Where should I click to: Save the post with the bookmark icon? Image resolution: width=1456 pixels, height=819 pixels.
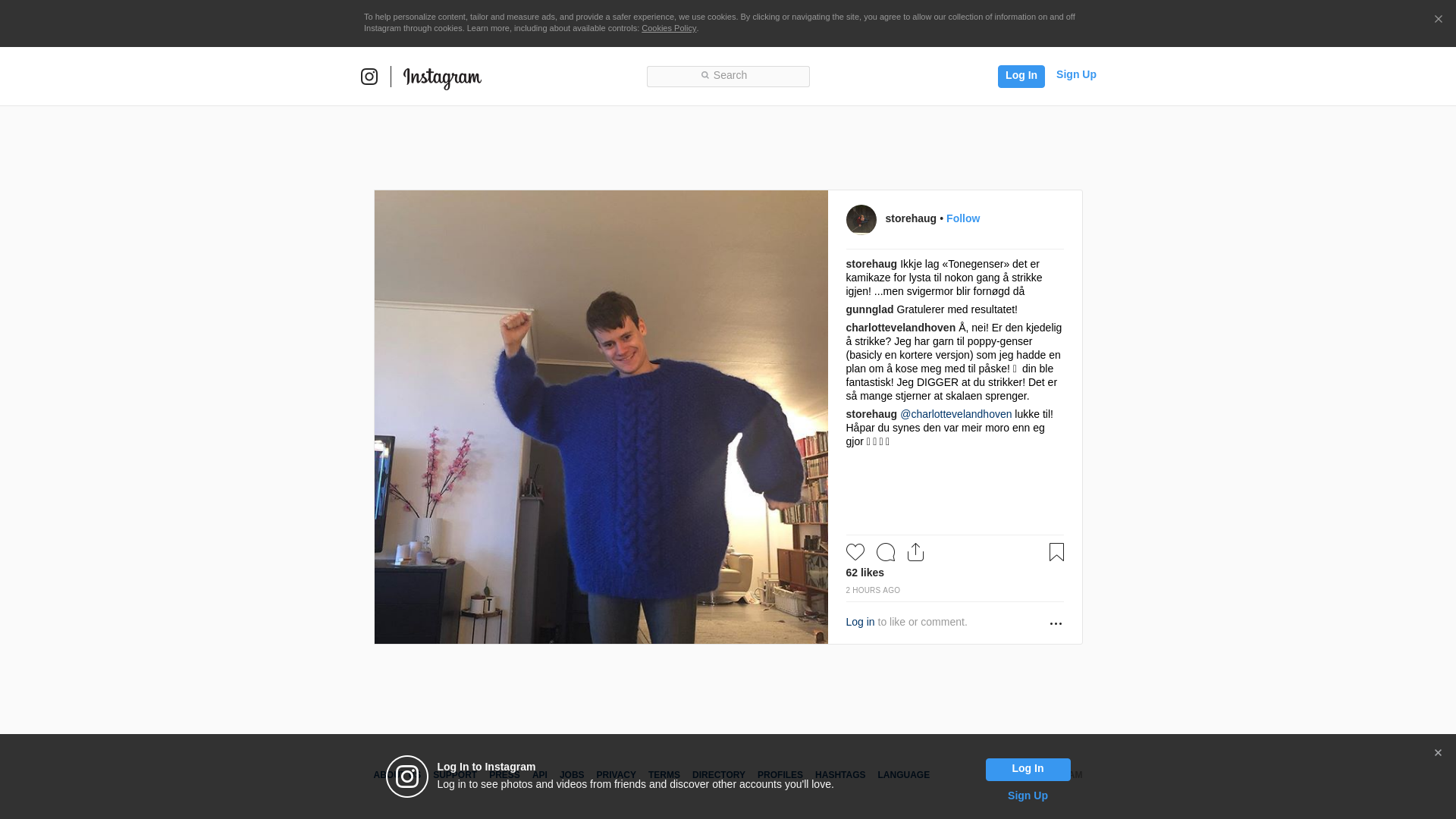[x=1056, y=552]
